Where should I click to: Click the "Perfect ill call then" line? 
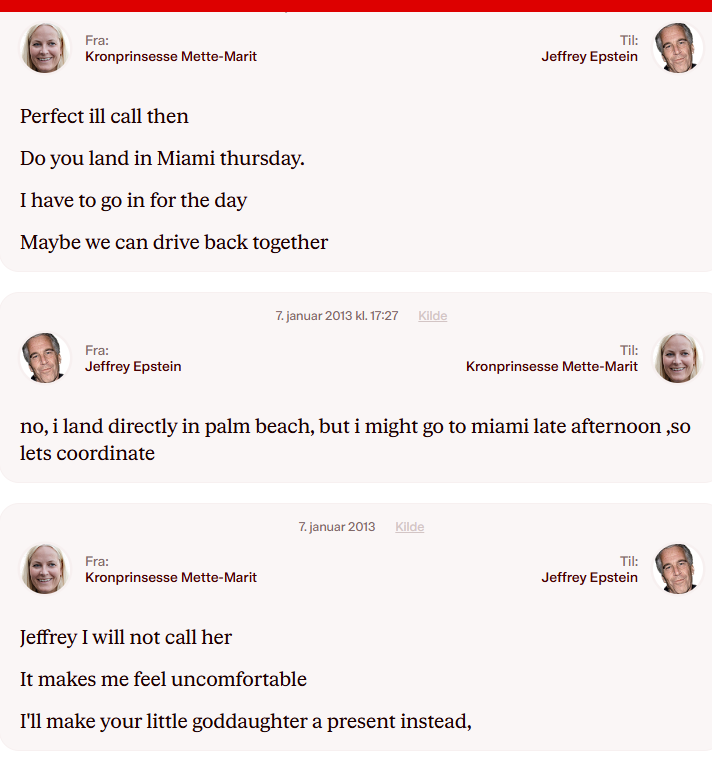tap(104, 116)
